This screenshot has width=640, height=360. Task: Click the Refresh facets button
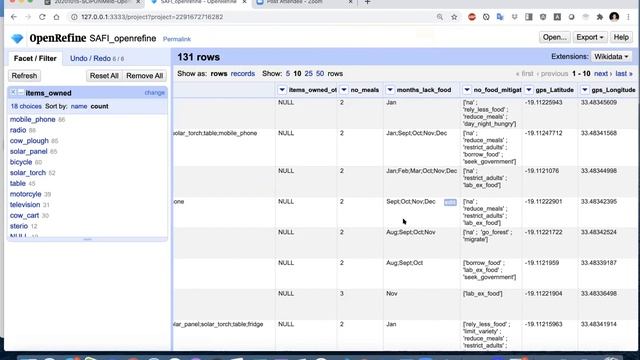point(24,76)
